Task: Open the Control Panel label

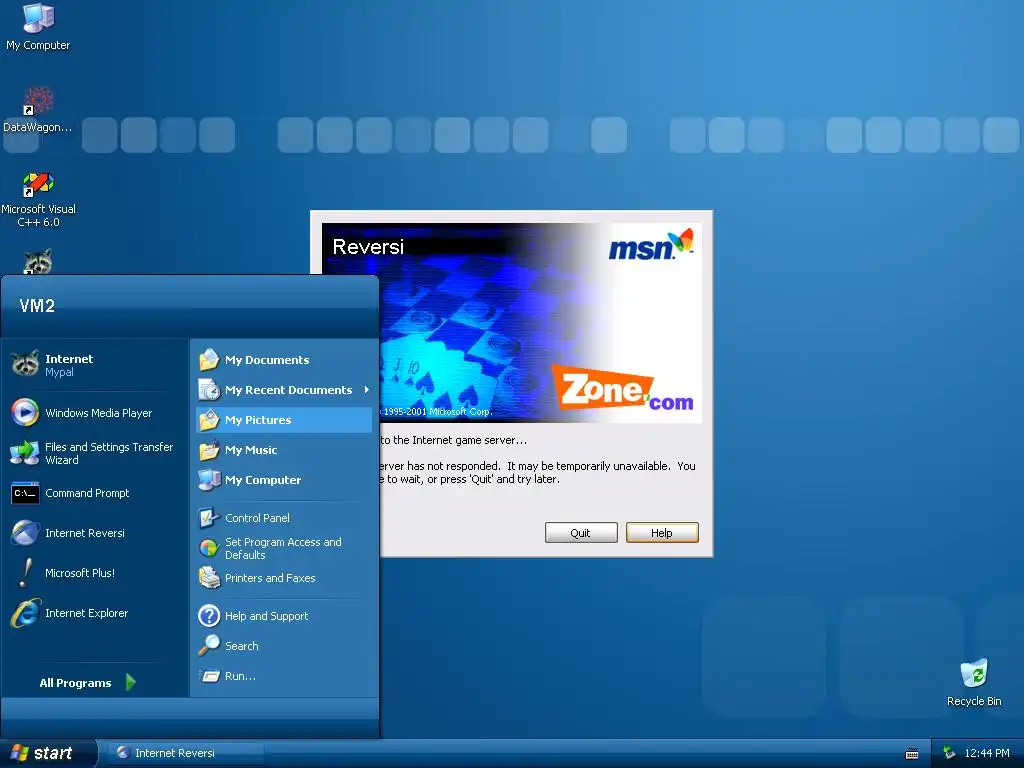Action: click(x=257, y=518)
